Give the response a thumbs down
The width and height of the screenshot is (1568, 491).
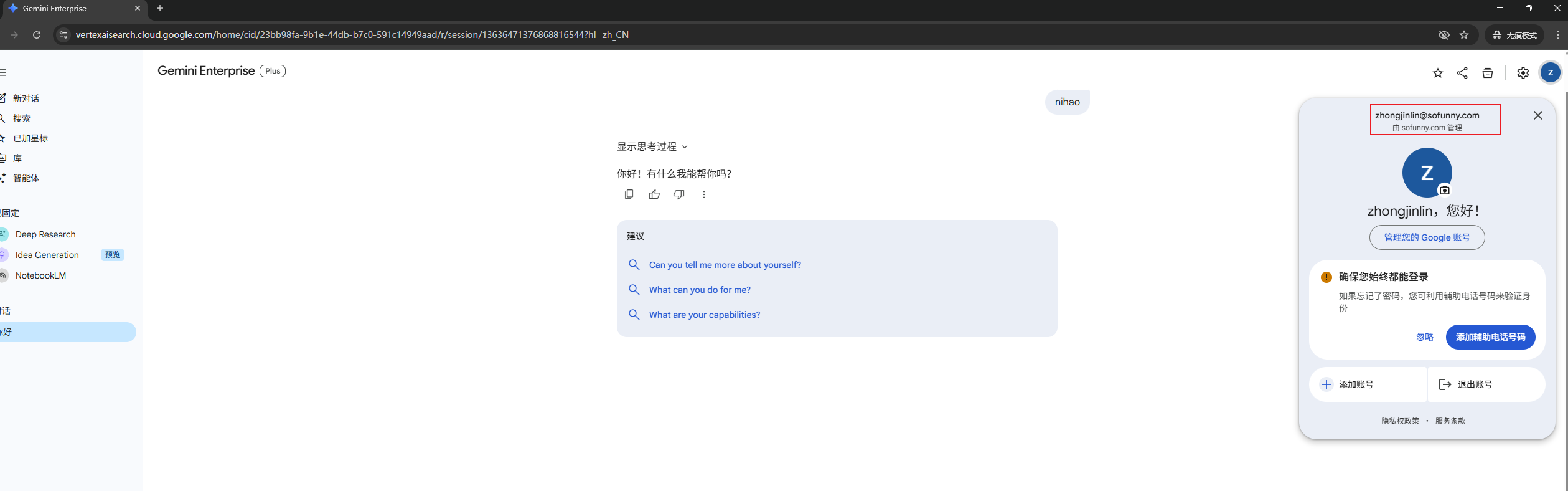point(678,194)
